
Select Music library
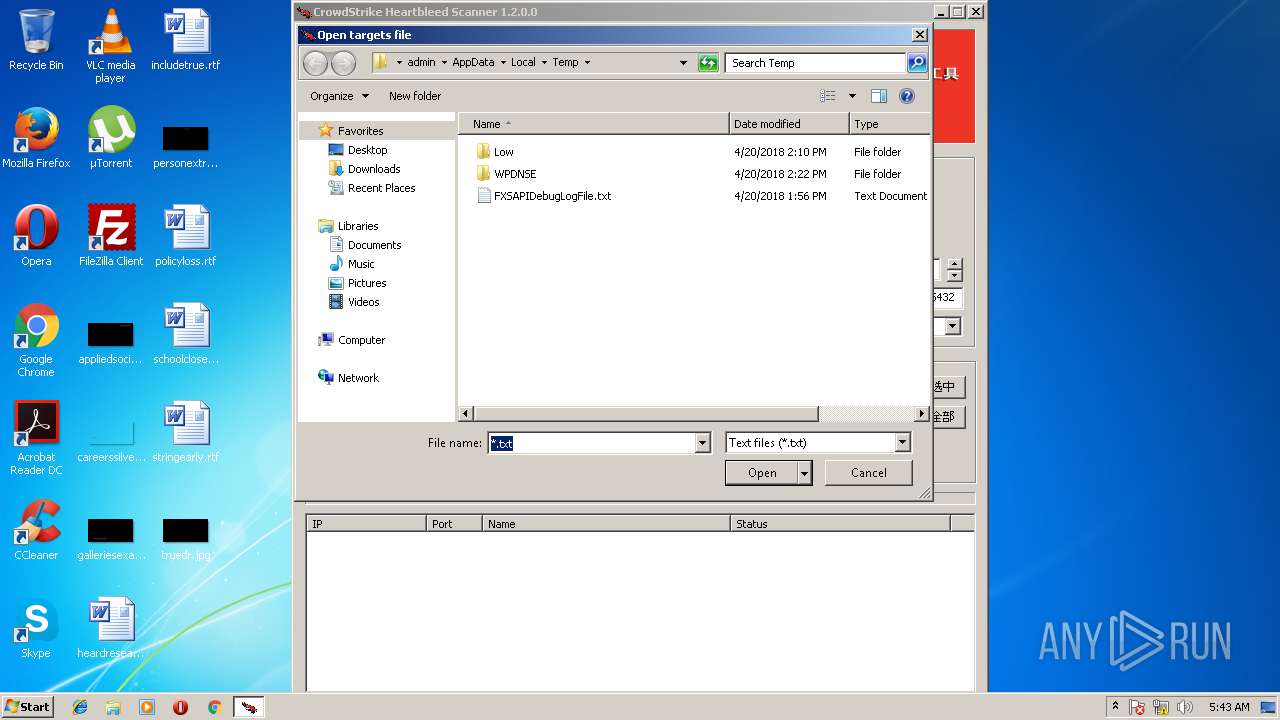click(x=361, y=264)
